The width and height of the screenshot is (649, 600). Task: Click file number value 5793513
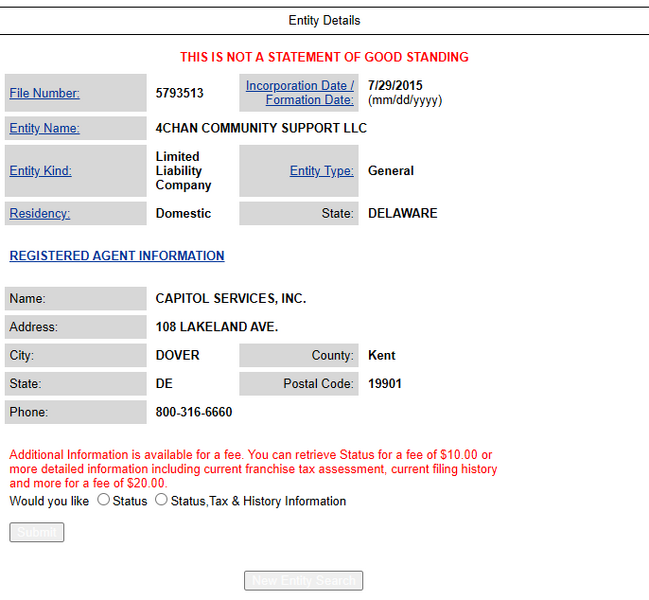[x=180, y=93]
